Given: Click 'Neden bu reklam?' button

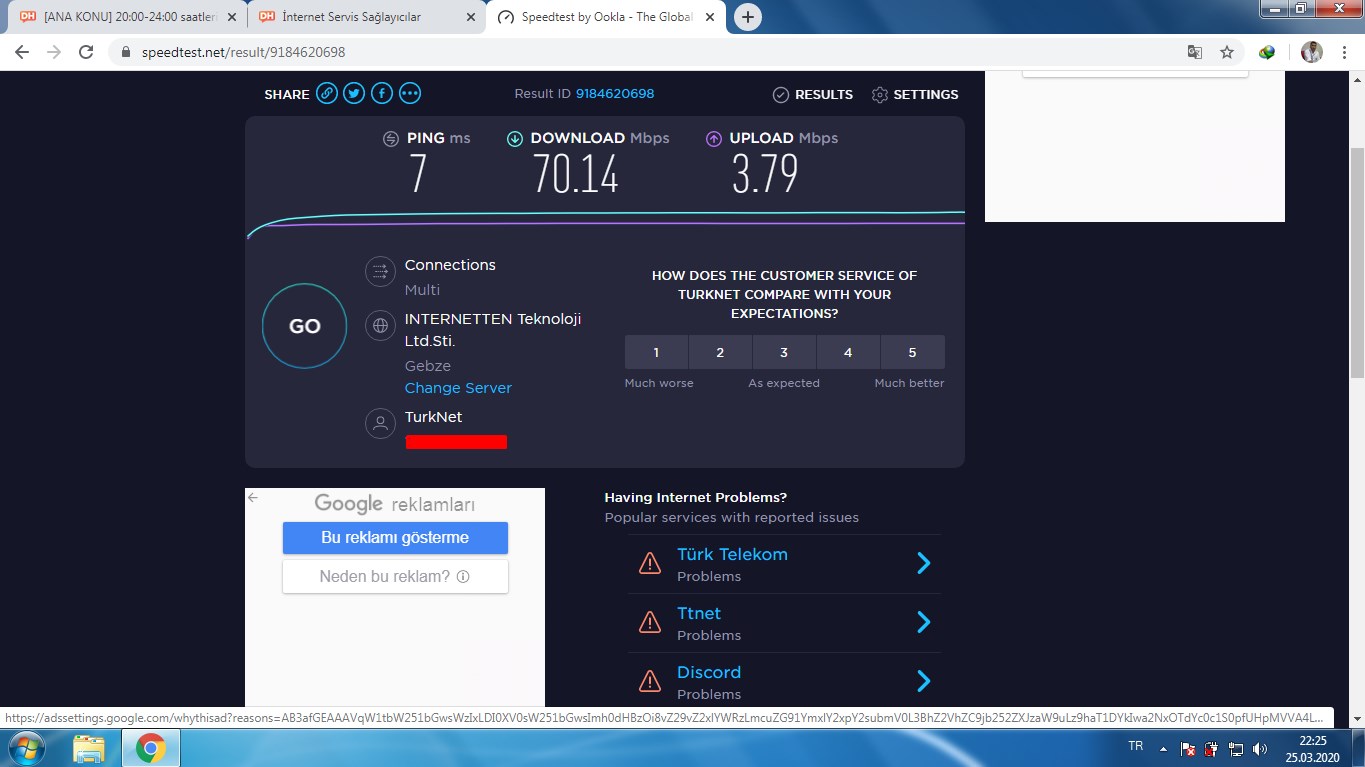Looking at the screenshot, I should 395,576.
